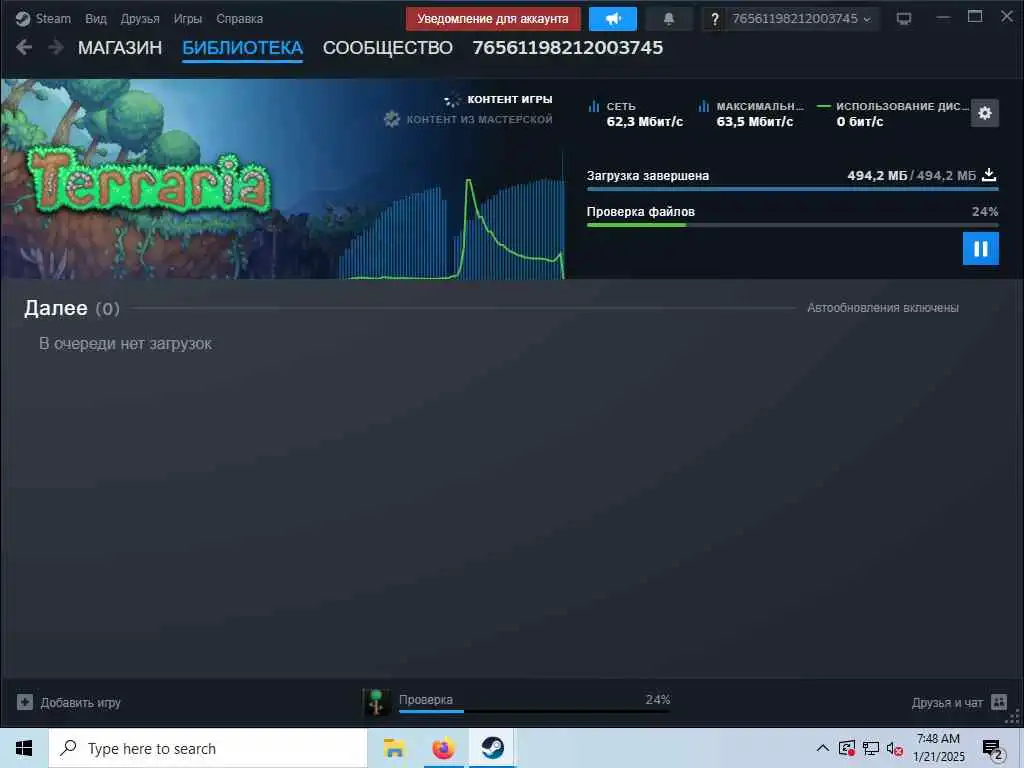Click the network tray icon
Viewport: 1024px width, 768px height.
(x=871, y=748)
